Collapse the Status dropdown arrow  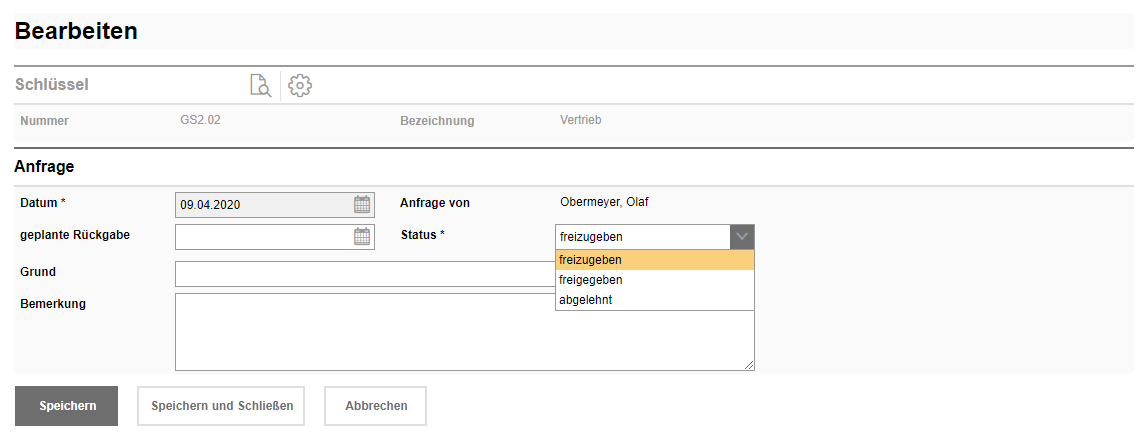click(x=742, y=237)
